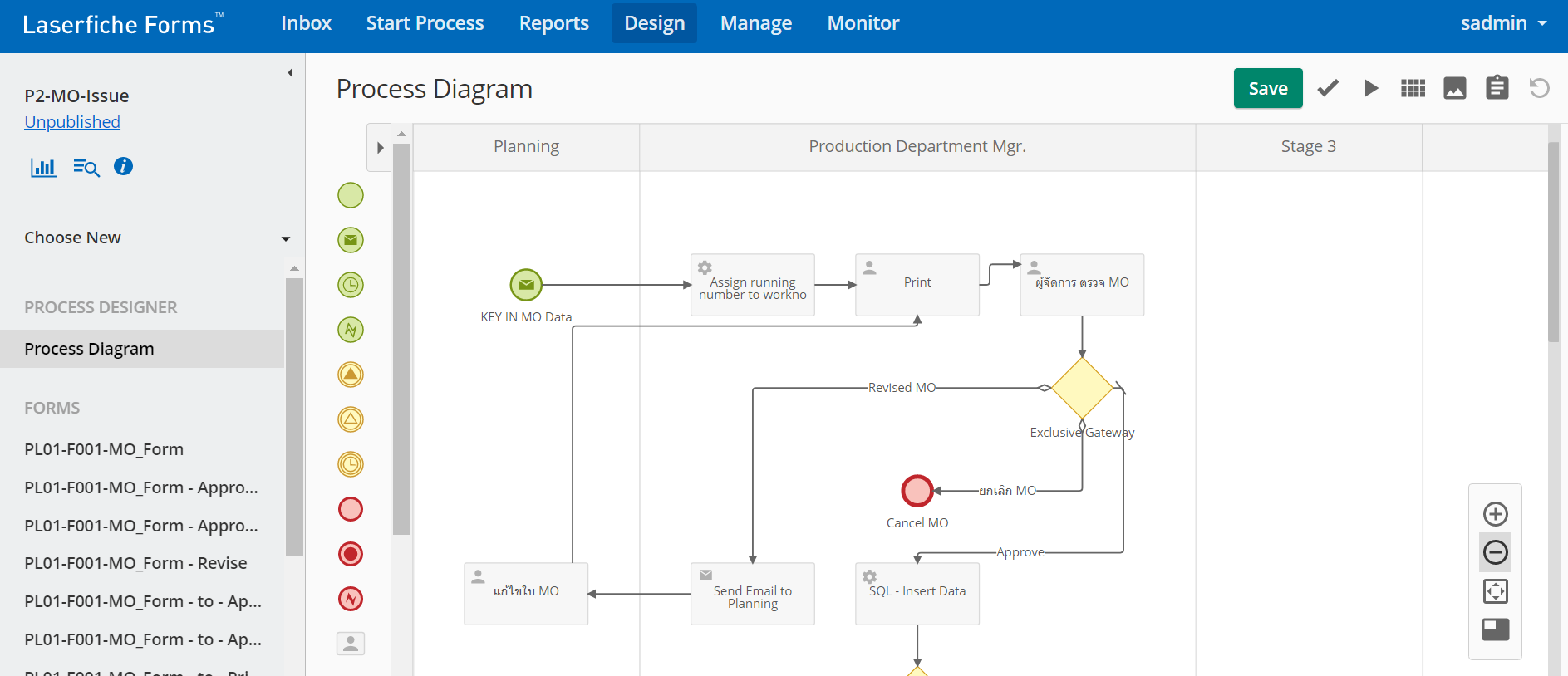The height and width of the screenshot is (676, 1568).
Task: Select the user task shape in palette
Action: coord(351,644)
